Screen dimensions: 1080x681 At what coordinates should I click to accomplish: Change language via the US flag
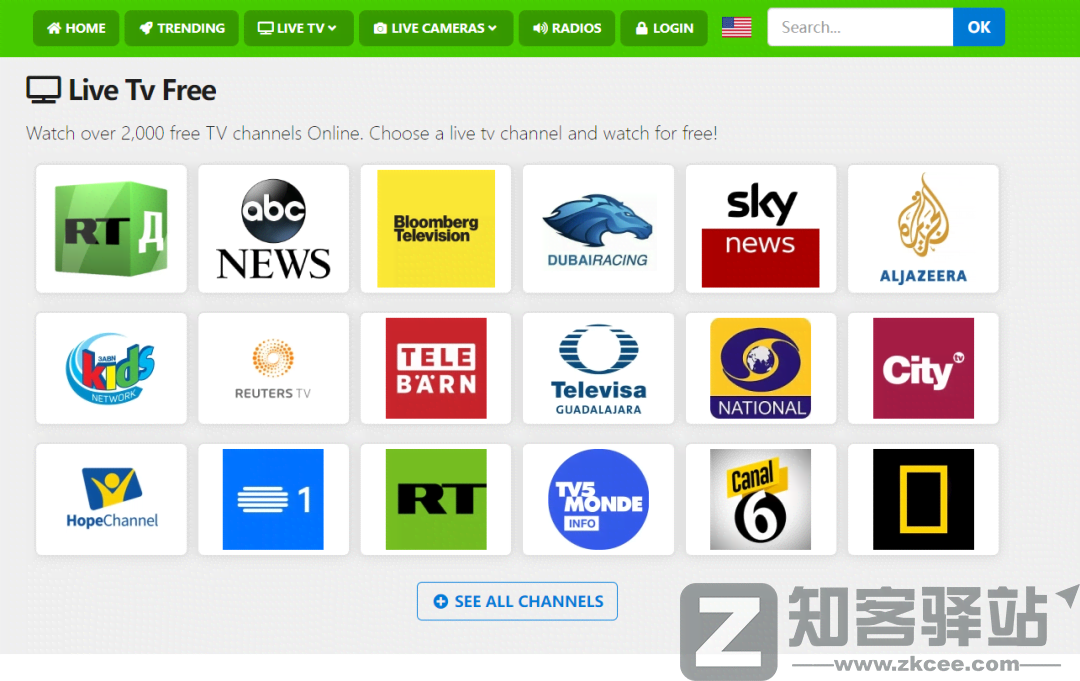coord(736,27)
